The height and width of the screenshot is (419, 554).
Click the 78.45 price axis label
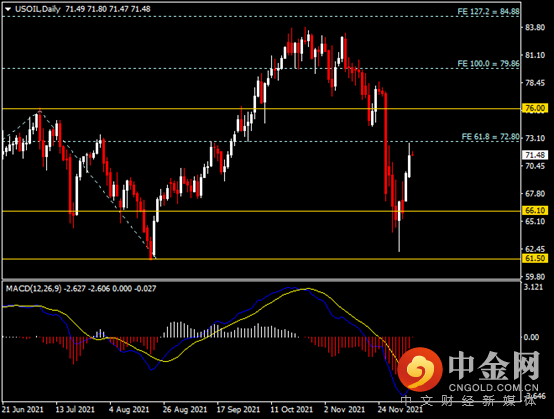(535, 83)
